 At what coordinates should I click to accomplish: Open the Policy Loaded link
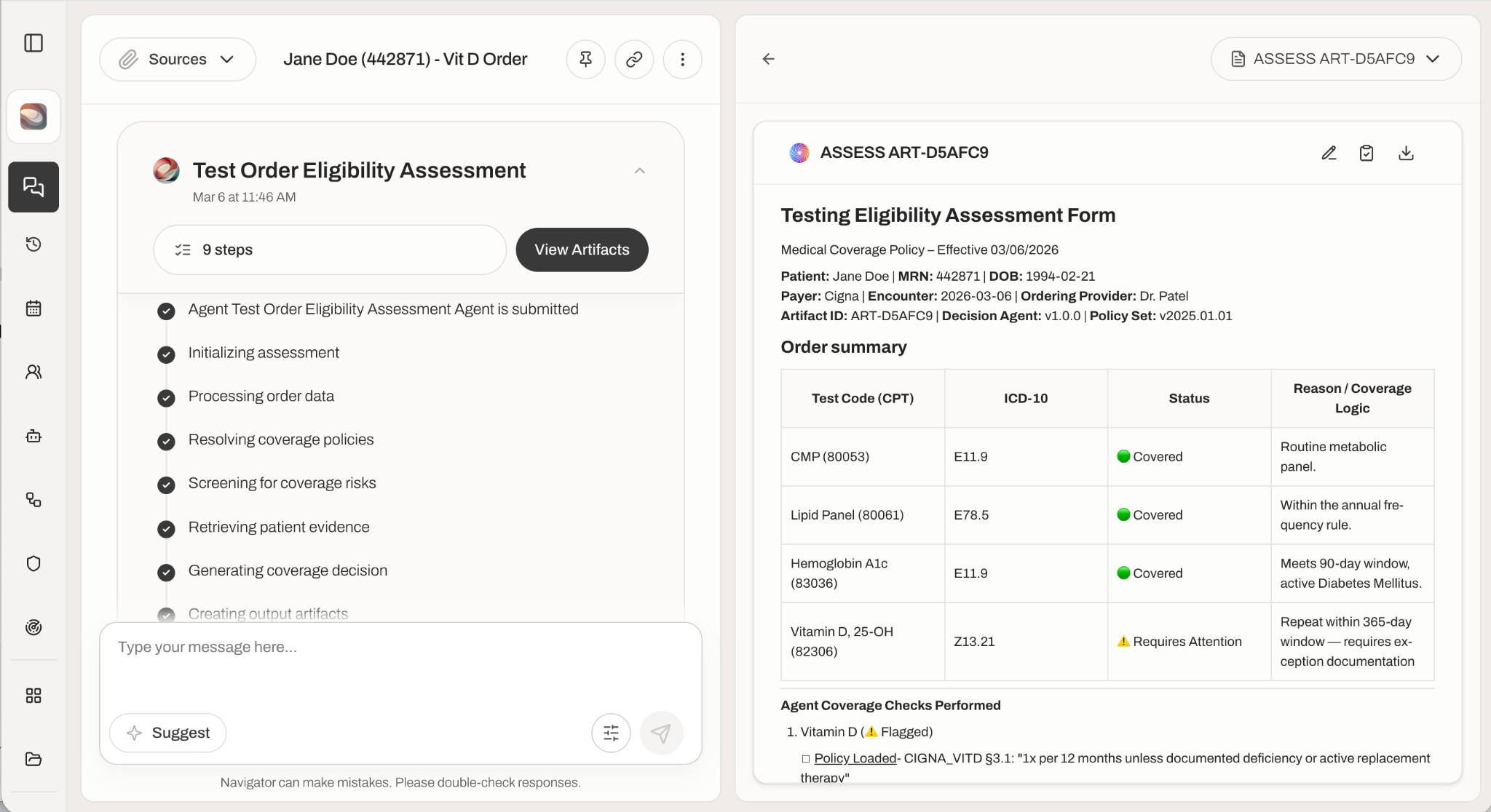tap(855, 758)
